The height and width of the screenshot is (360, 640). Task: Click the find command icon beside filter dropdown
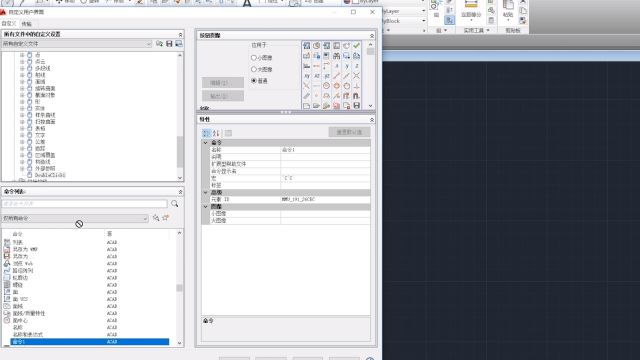coord(156,218)
